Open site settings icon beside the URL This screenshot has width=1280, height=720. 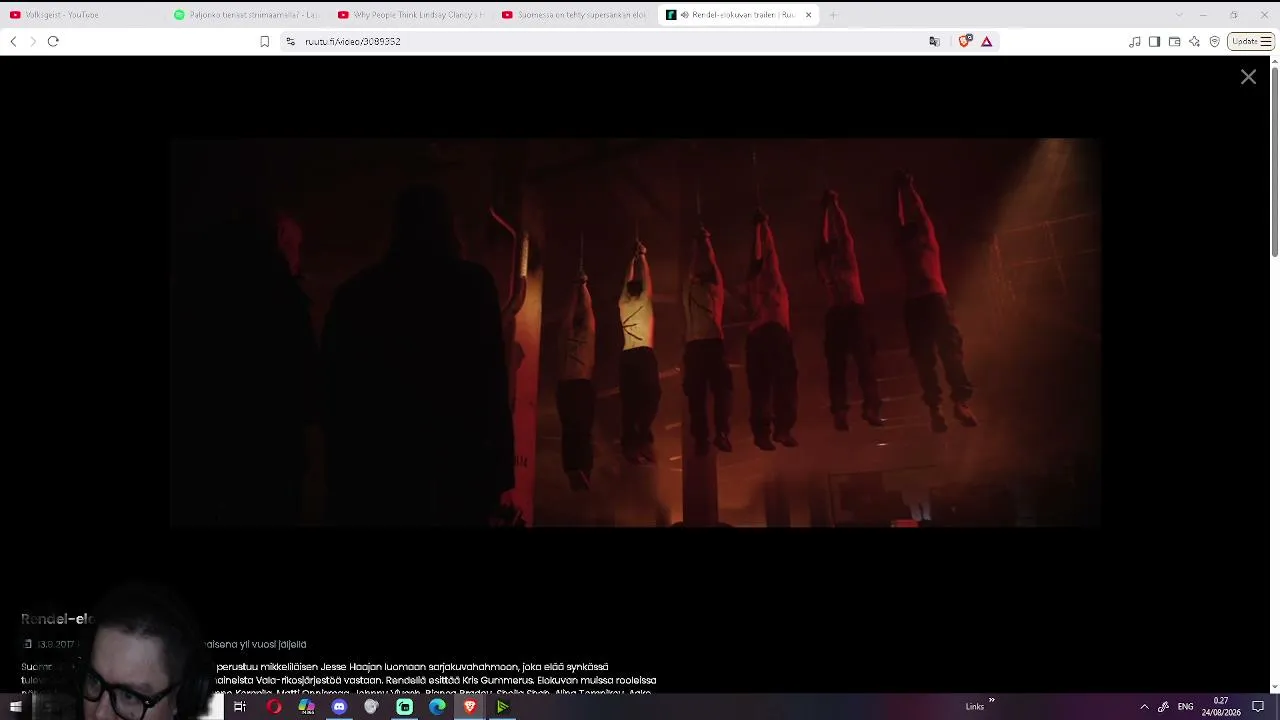tap(290, 41)
